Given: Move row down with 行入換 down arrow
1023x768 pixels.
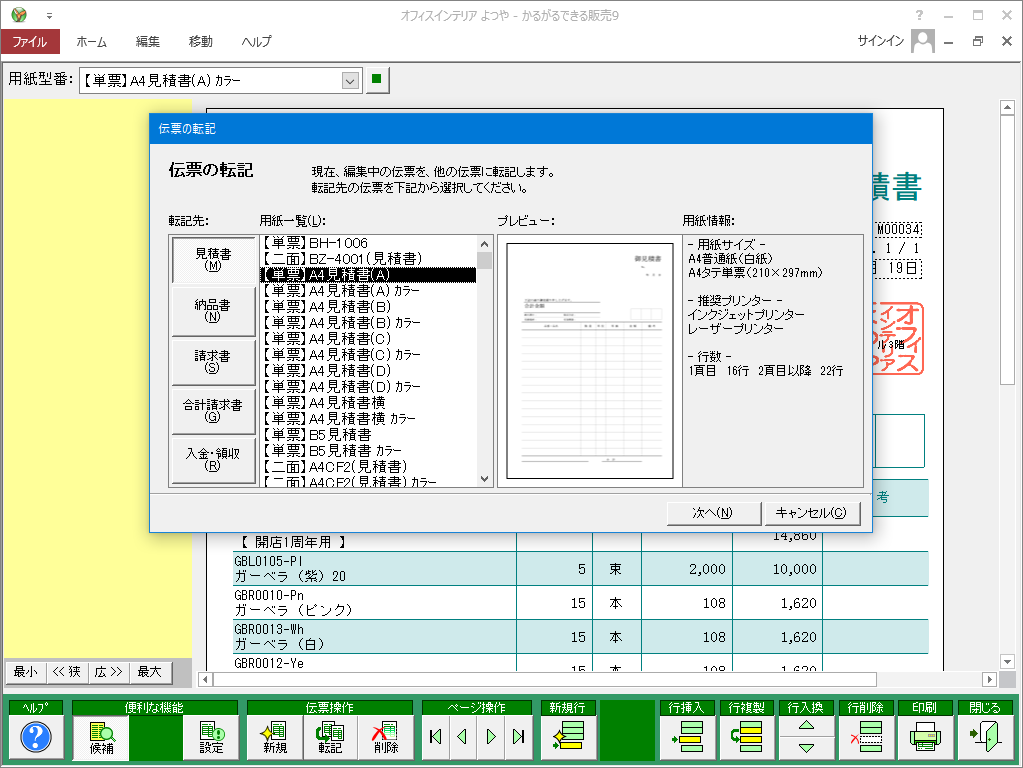Looking at the screenshot, I should pyautogui.click(x=806, y=748).
